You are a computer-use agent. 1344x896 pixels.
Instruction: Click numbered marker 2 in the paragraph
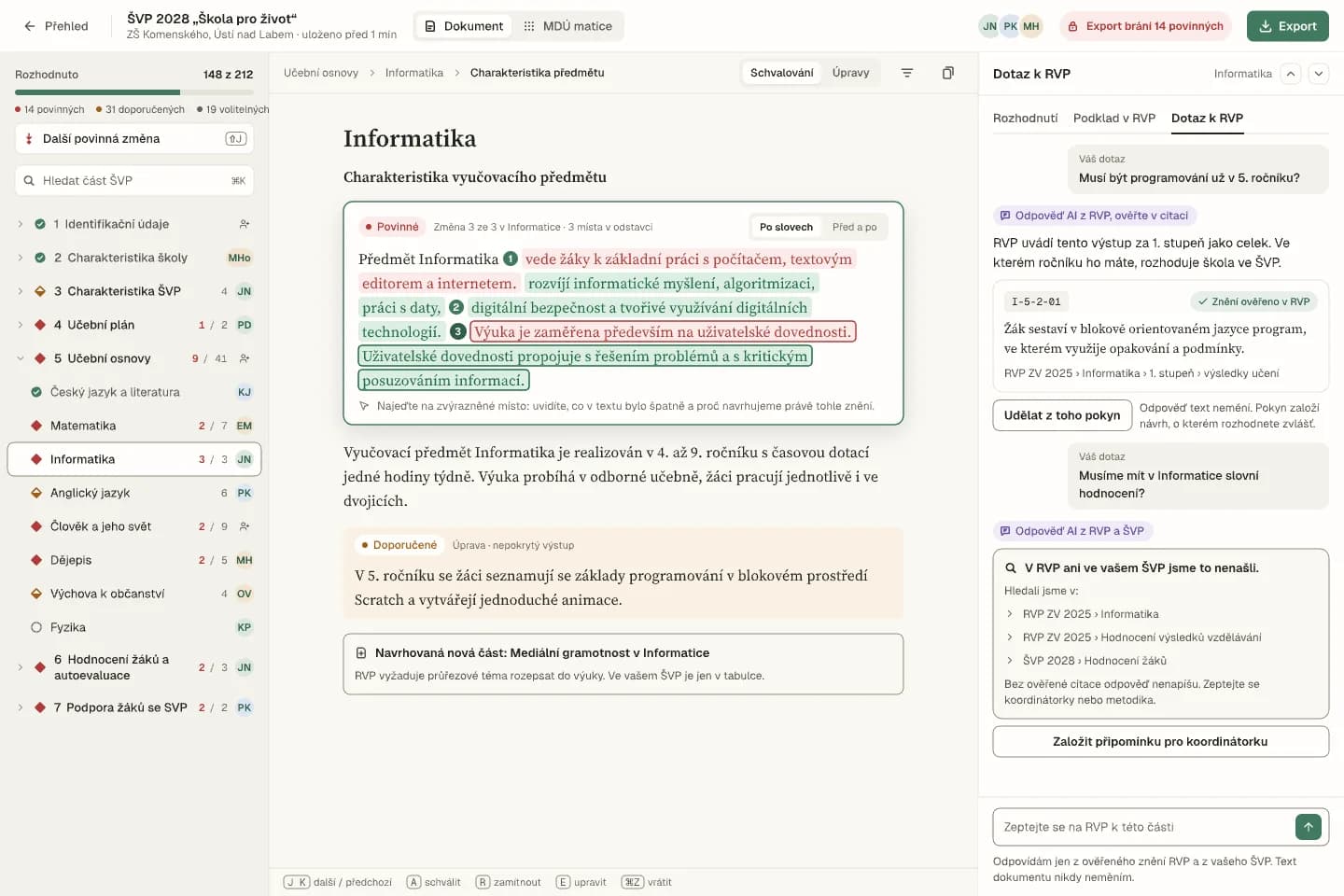pos(456,307)
